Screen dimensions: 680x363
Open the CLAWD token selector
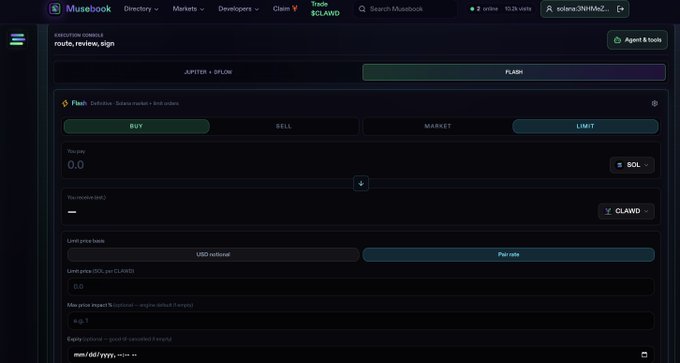click(626, 211)
